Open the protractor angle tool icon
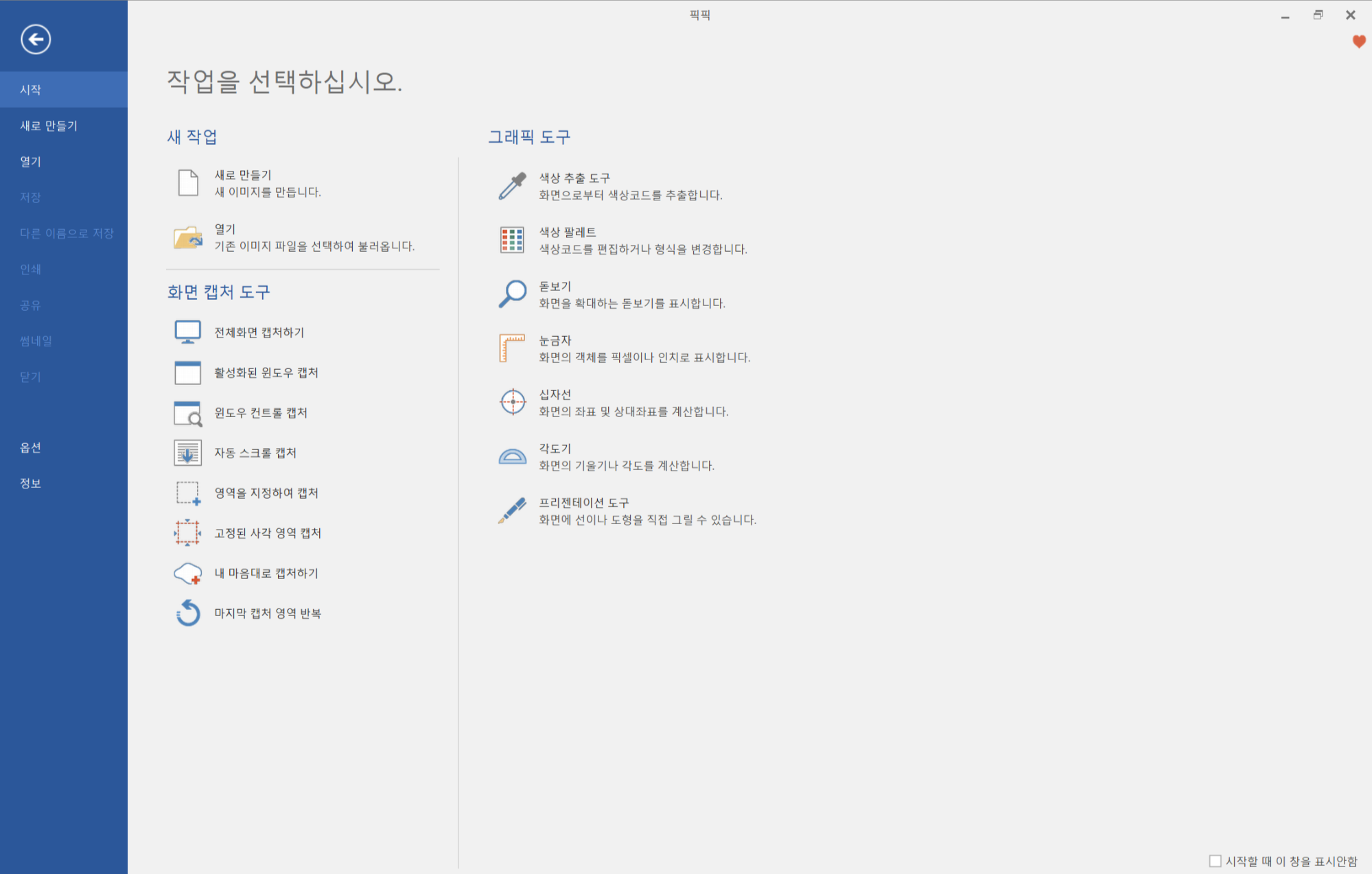 (x=512, y=456)
